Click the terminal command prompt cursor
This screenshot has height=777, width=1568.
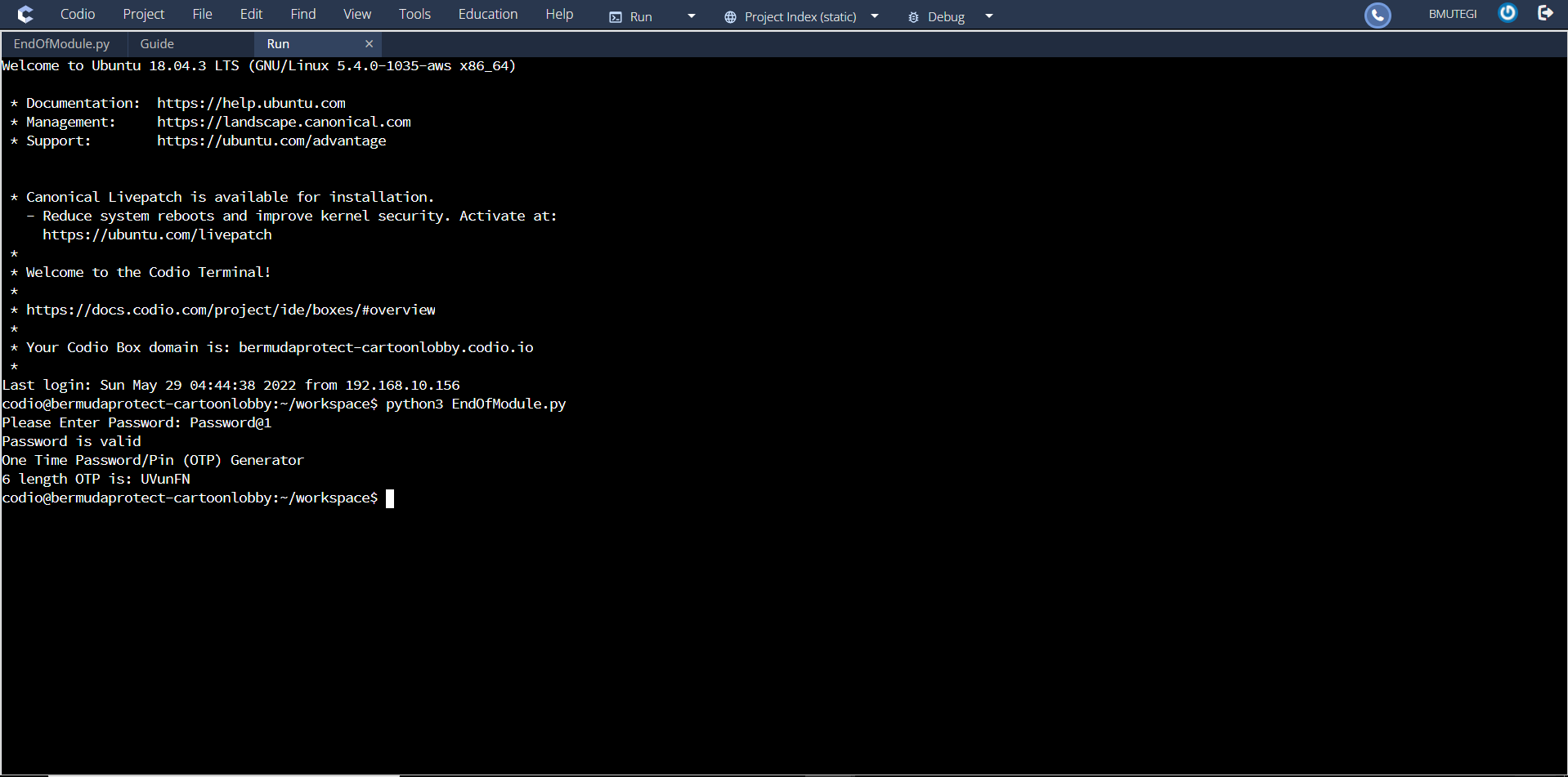point(390,498)
